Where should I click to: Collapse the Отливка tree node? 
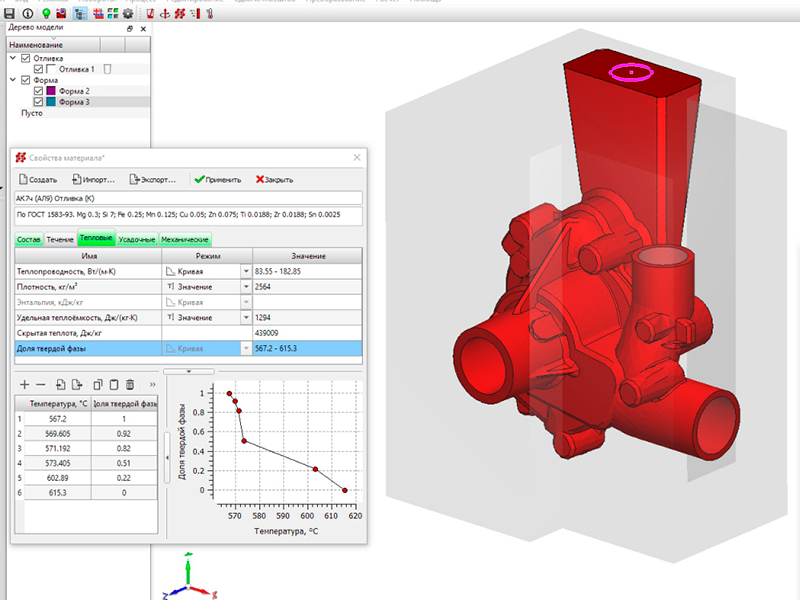14,58
